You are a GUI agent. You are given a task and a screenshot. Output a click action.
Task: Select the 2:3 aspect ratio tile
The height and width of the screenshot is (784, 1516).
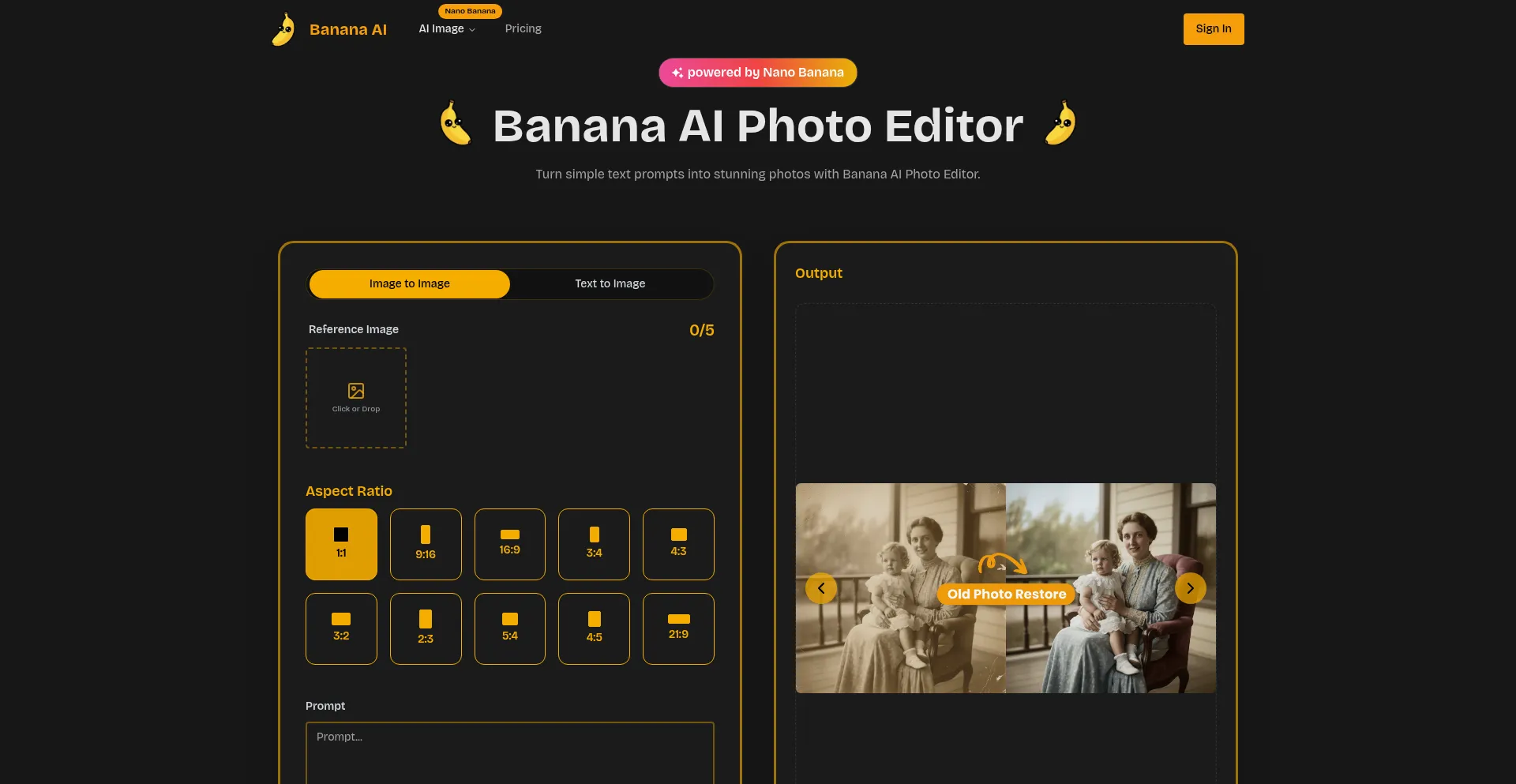pos(426,628)
